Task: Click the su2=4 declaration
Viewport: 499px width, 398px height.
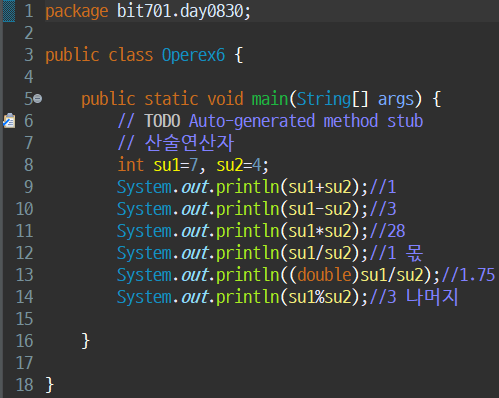Action: click(239, 165)
